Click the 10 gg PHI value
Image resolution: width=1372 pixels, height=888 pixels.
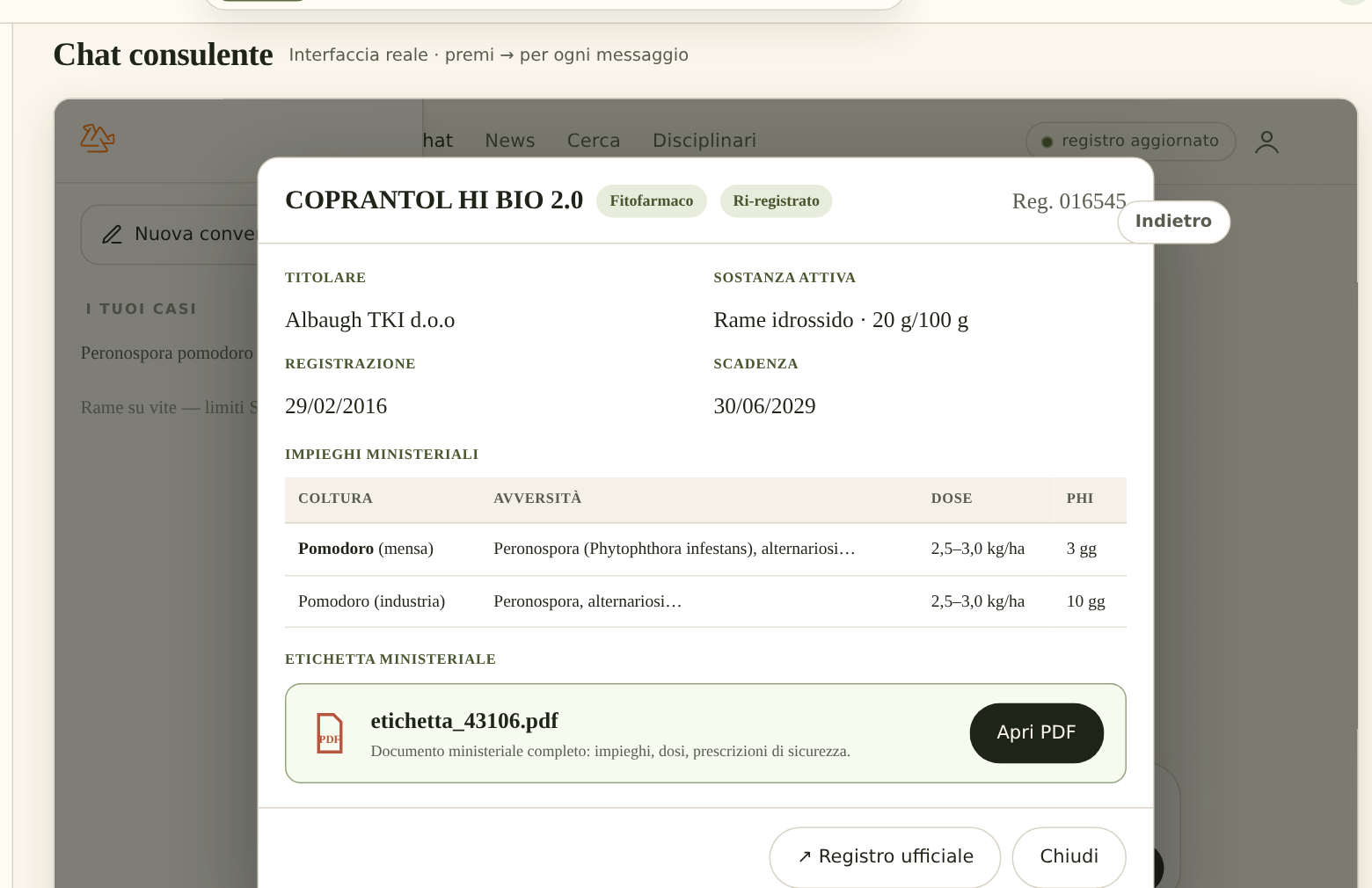click(1085, 601)
